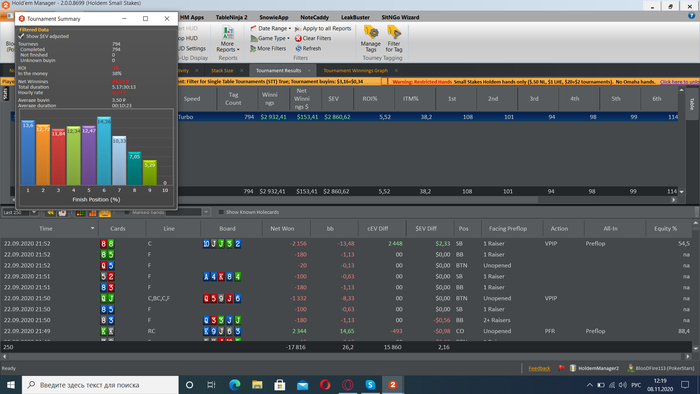
Task: Click the red flag icon in status bar
Action: click(562, 368)
